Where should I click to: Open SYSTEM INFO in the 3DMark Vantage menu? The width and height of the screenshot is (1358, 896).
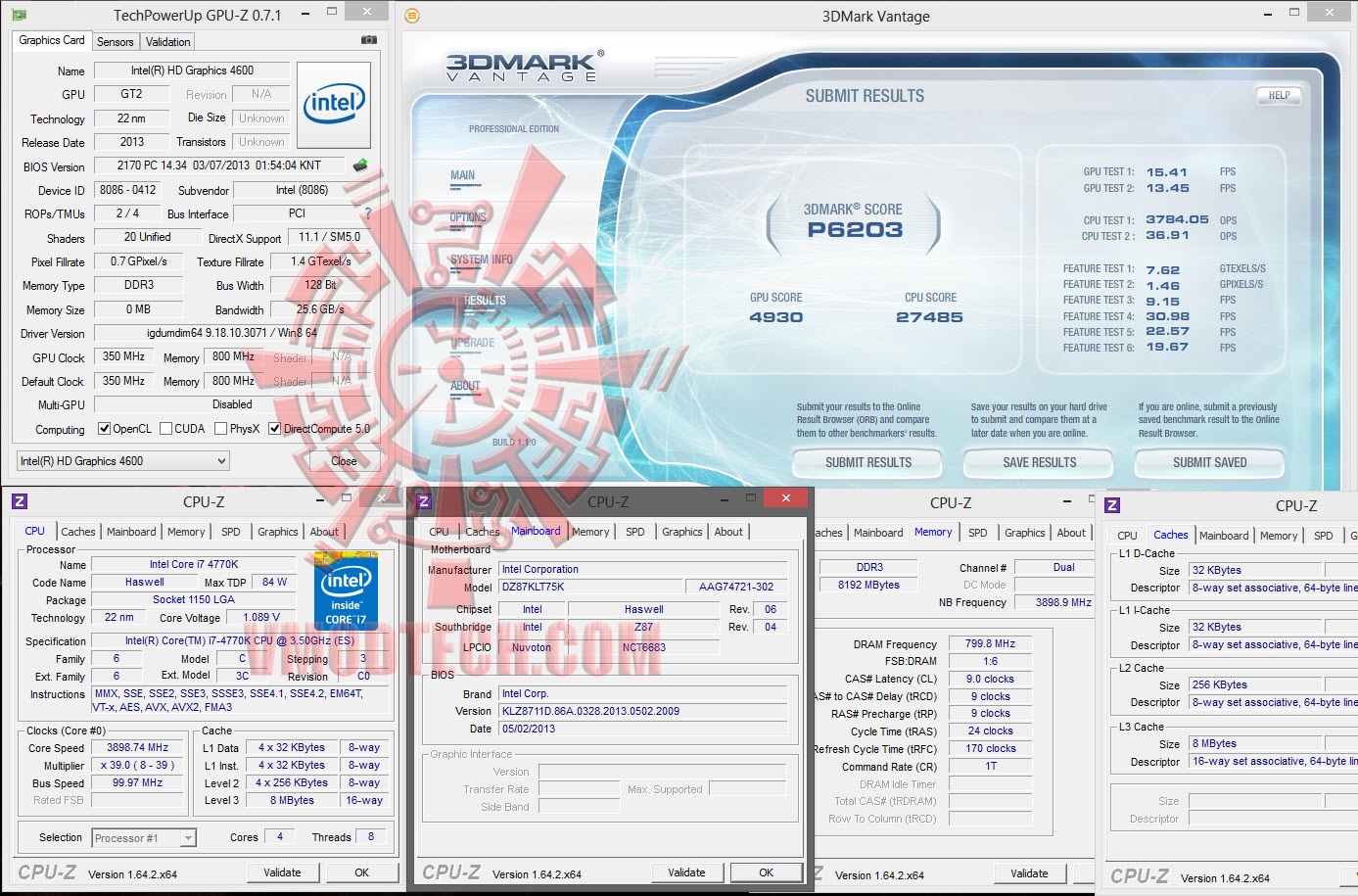[x=482, y=259]
